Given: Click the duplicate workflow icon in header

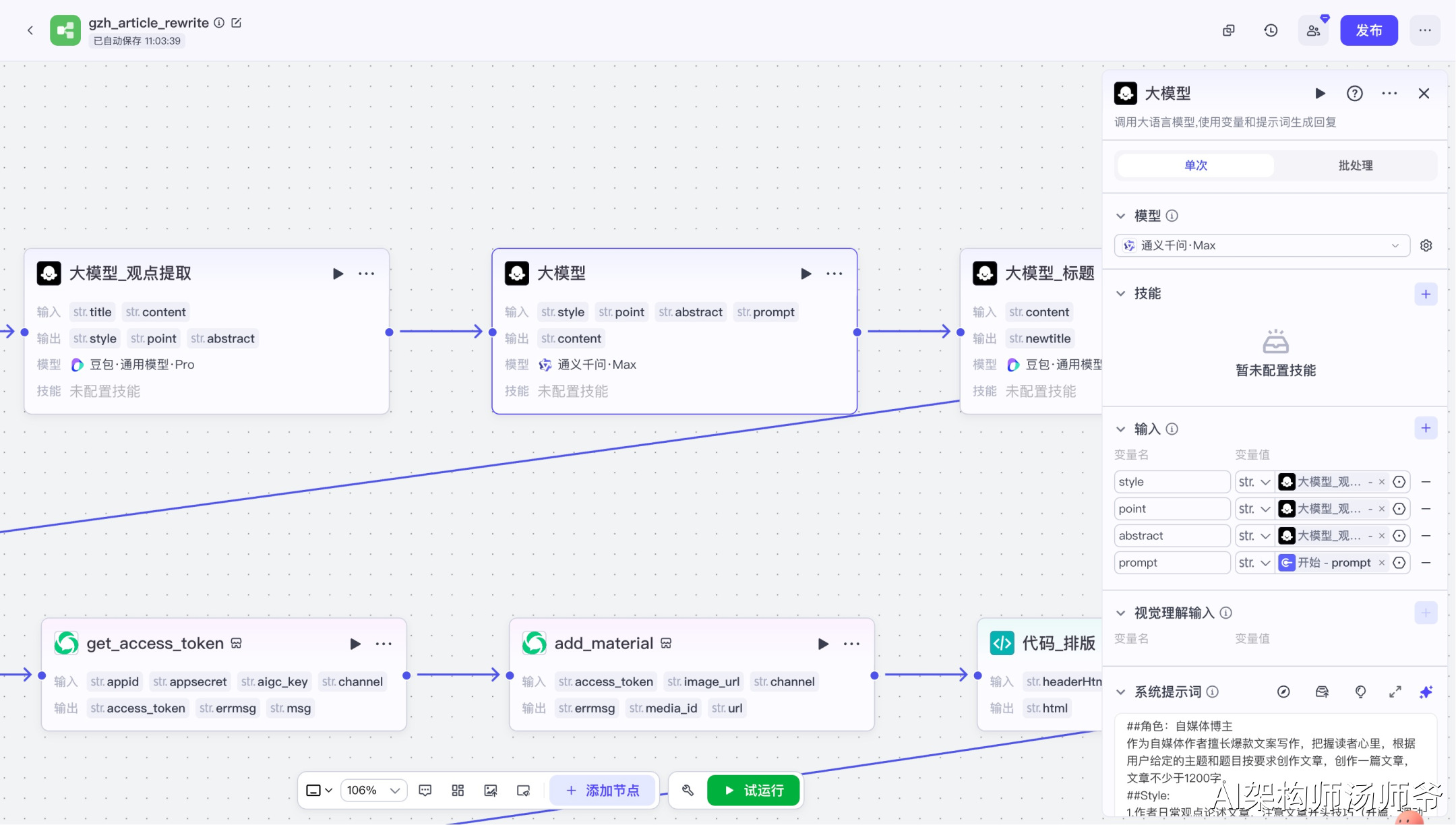Looking at the screenshot, I should [1229, 30].
